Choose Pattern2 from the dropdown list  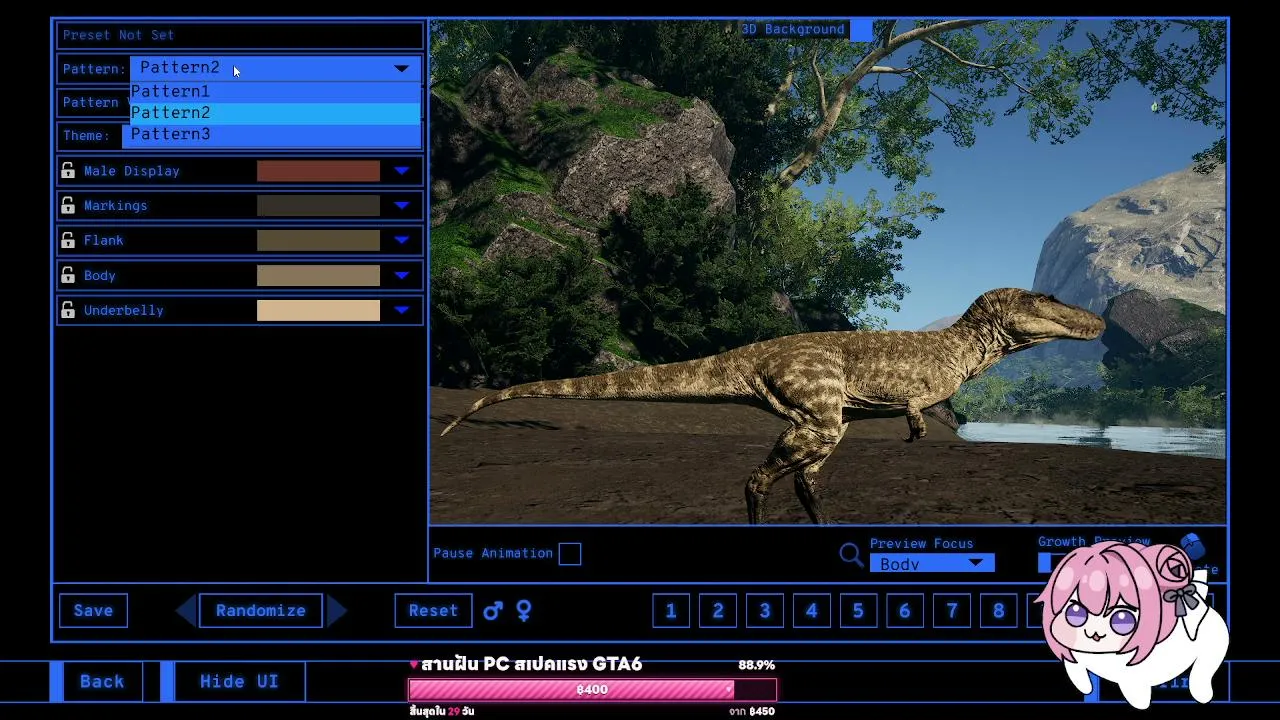[x=275, y=113]
